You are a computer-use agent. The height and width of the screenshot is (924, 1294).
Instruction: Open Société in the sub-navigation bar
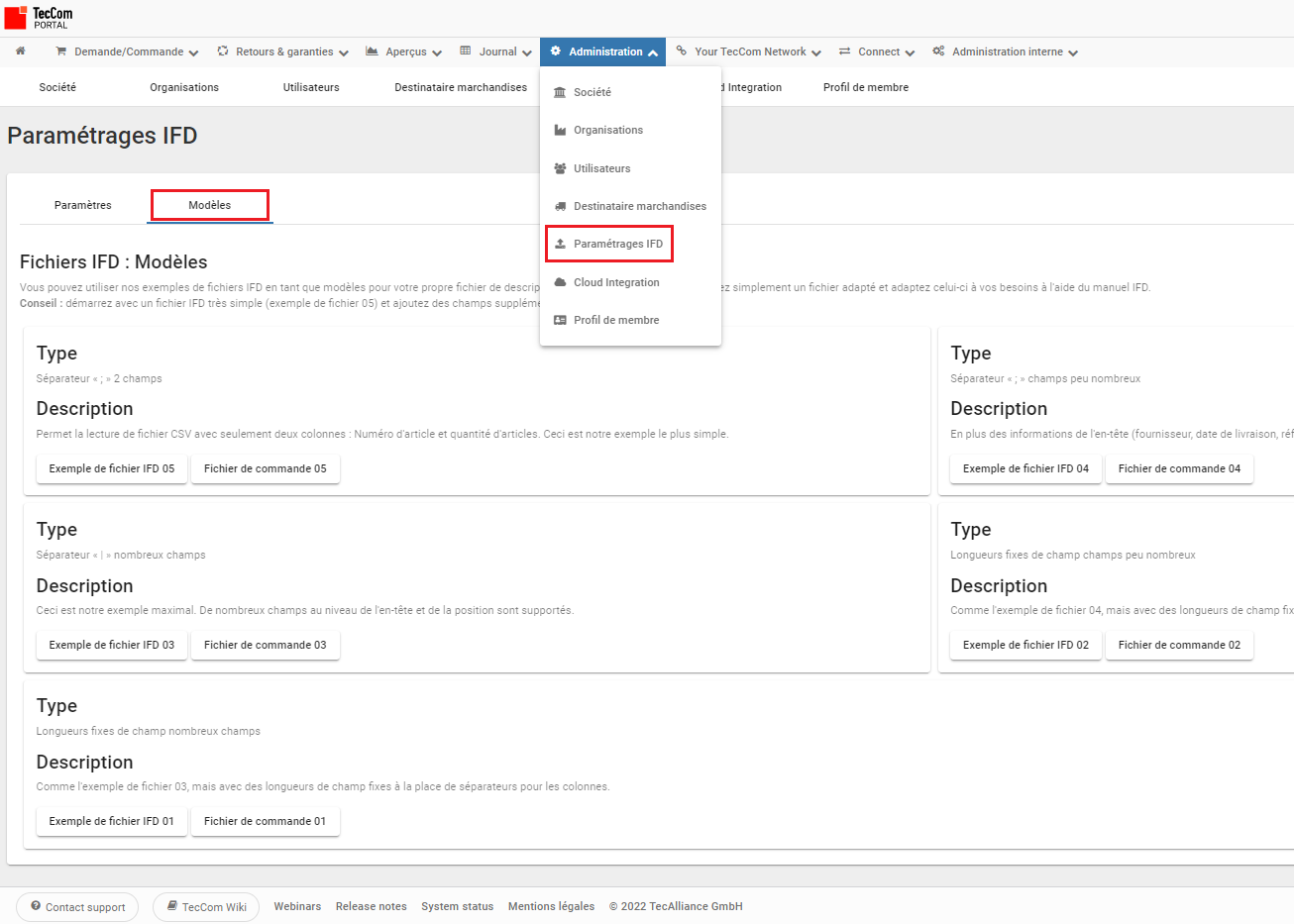point(57,87)
